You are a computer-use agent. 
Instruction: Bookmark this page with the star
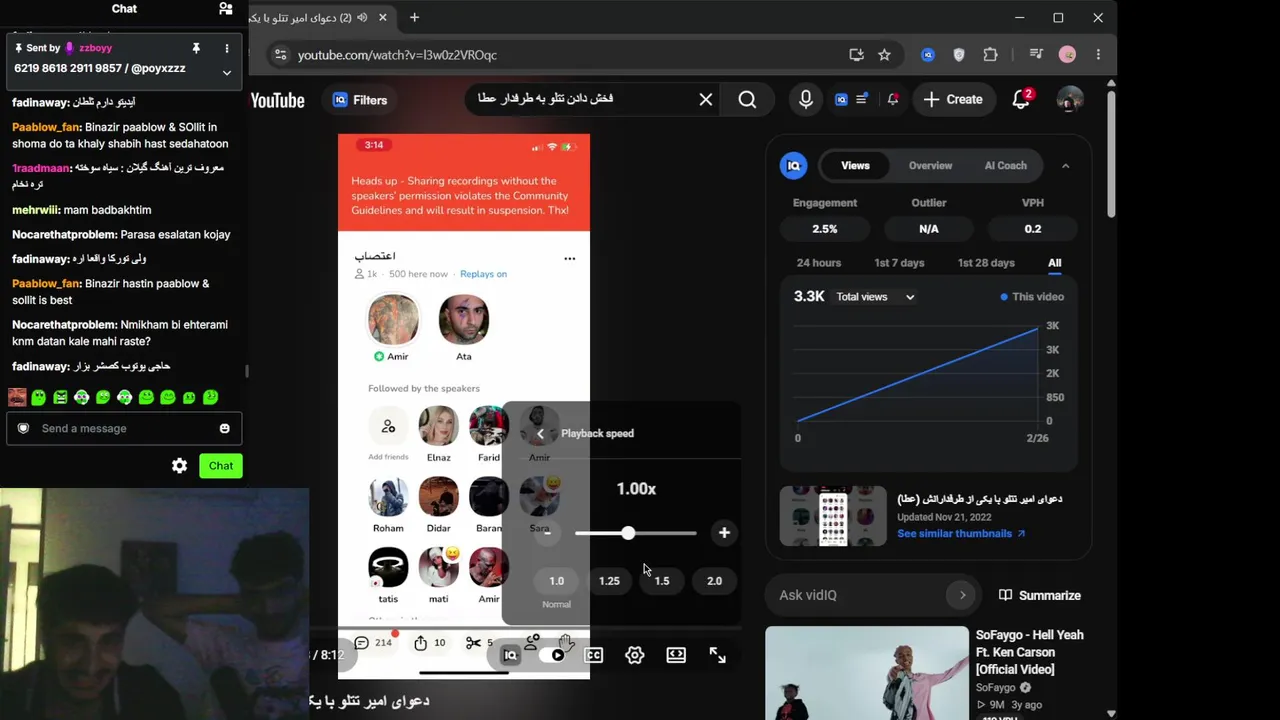[x=884, y=55]
